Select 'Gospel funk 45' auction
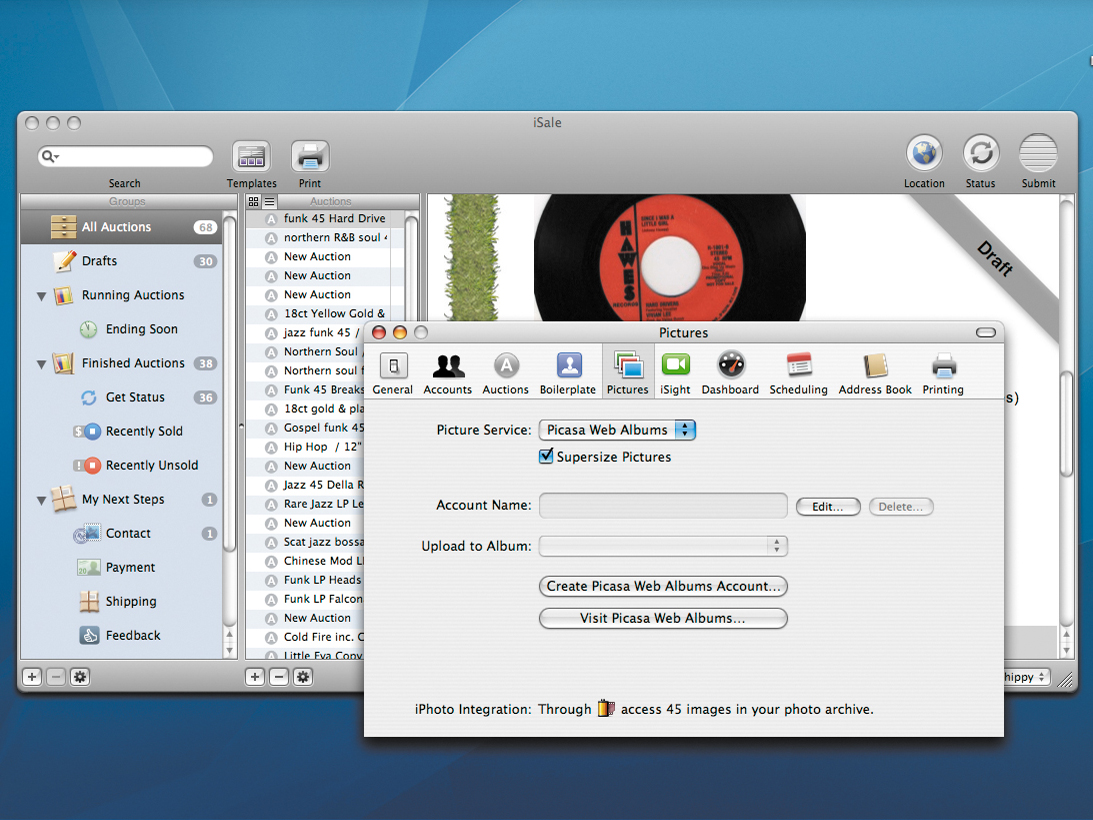 tap(305, 428)
